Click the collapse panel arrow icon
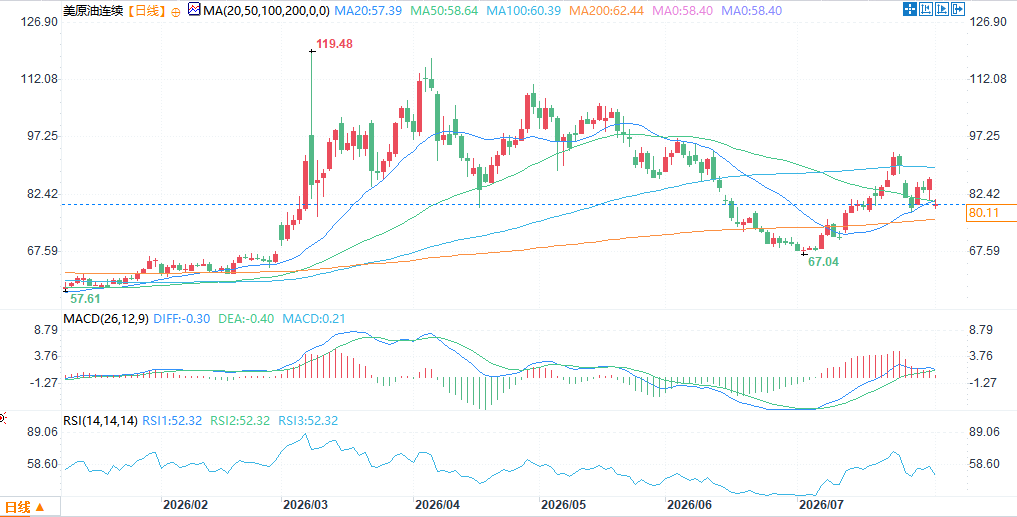 click(x=958, y=9)
